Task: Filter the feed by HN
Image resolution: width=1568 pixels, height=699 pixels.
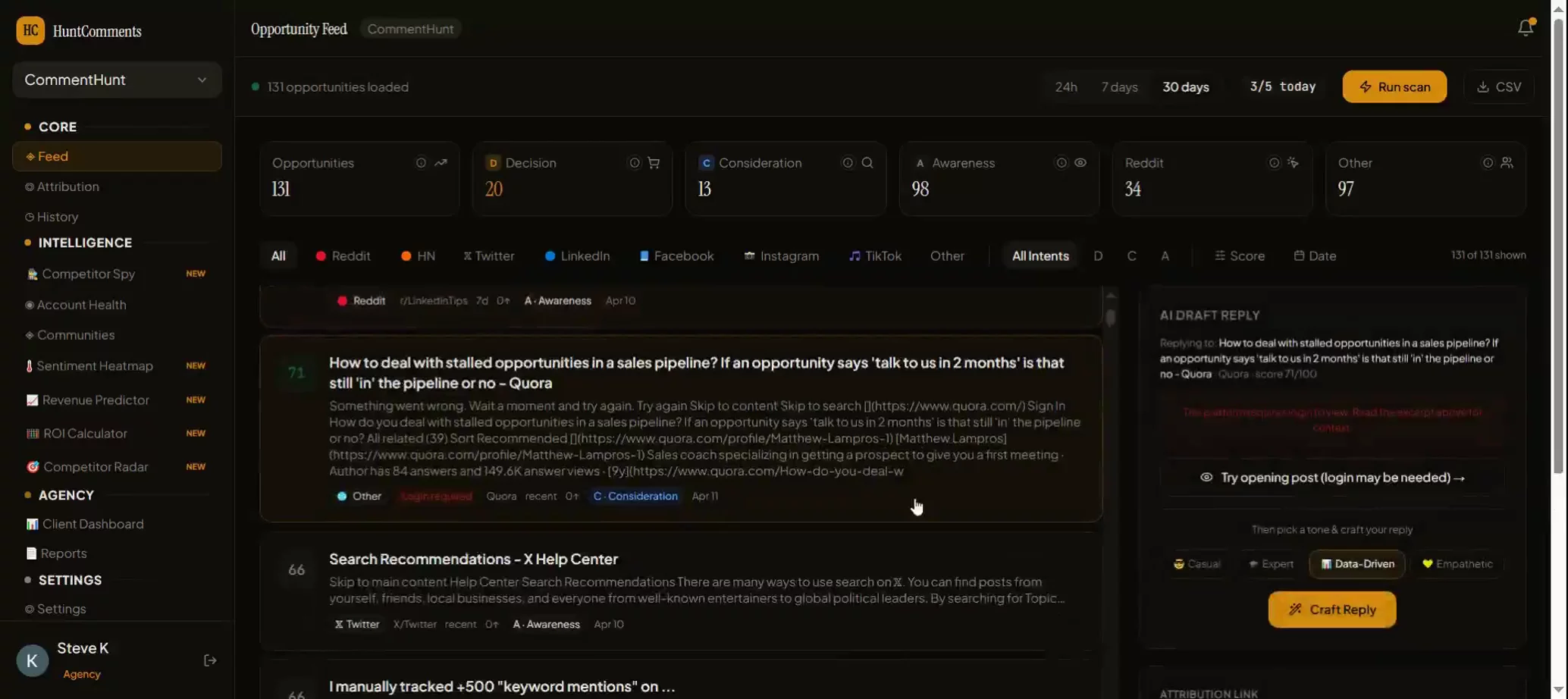Action: click(x=418, y=256)
